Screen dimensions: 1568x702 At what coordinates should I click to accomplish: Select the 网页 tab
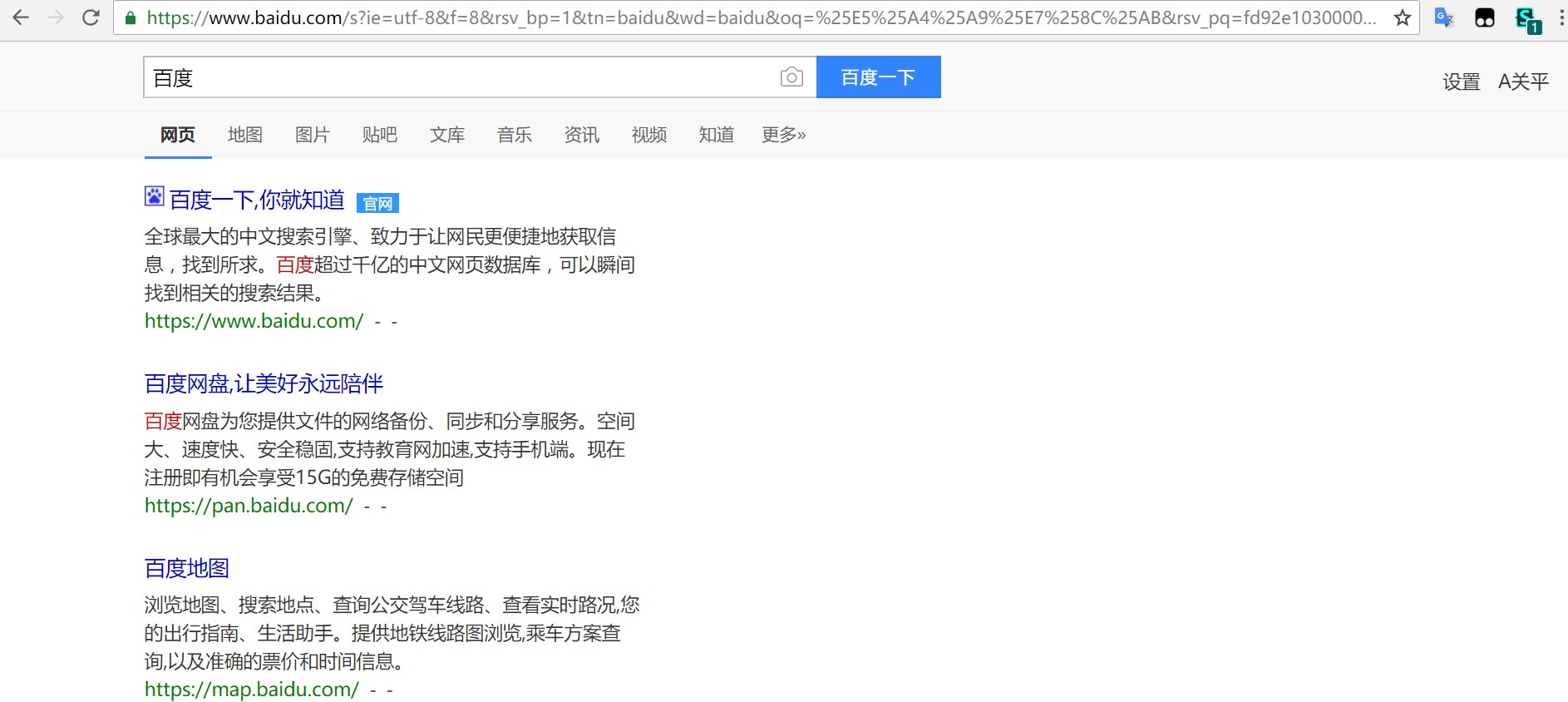(x=178, y=135)
